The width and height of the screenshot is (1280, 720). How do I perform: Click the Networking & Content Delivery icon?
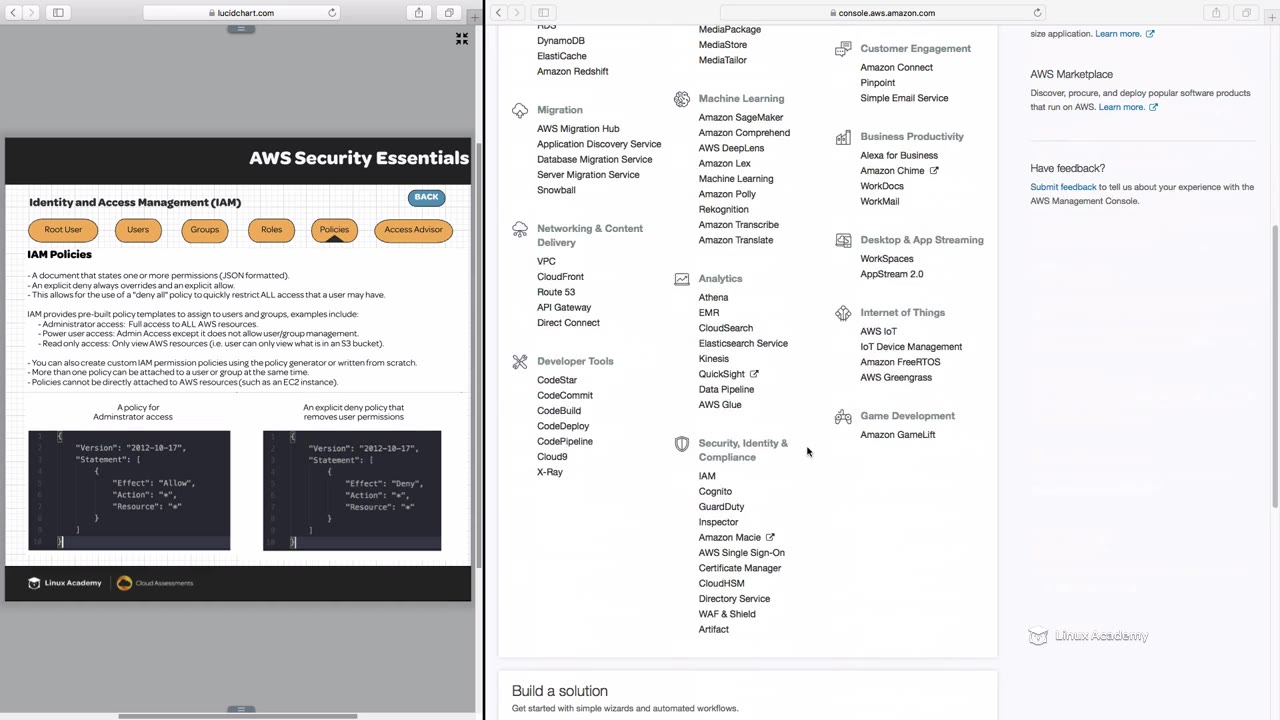click(520, 229)
